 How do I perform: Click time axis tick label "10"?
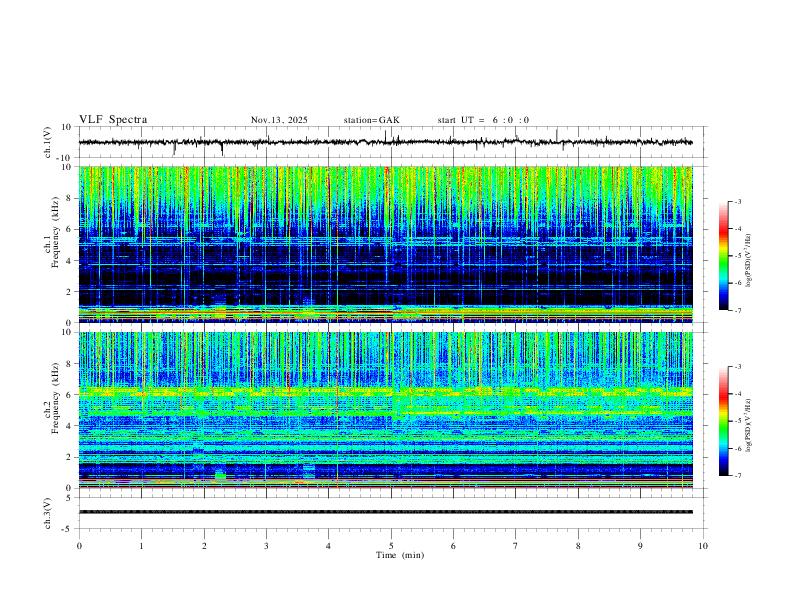[703, 546]
